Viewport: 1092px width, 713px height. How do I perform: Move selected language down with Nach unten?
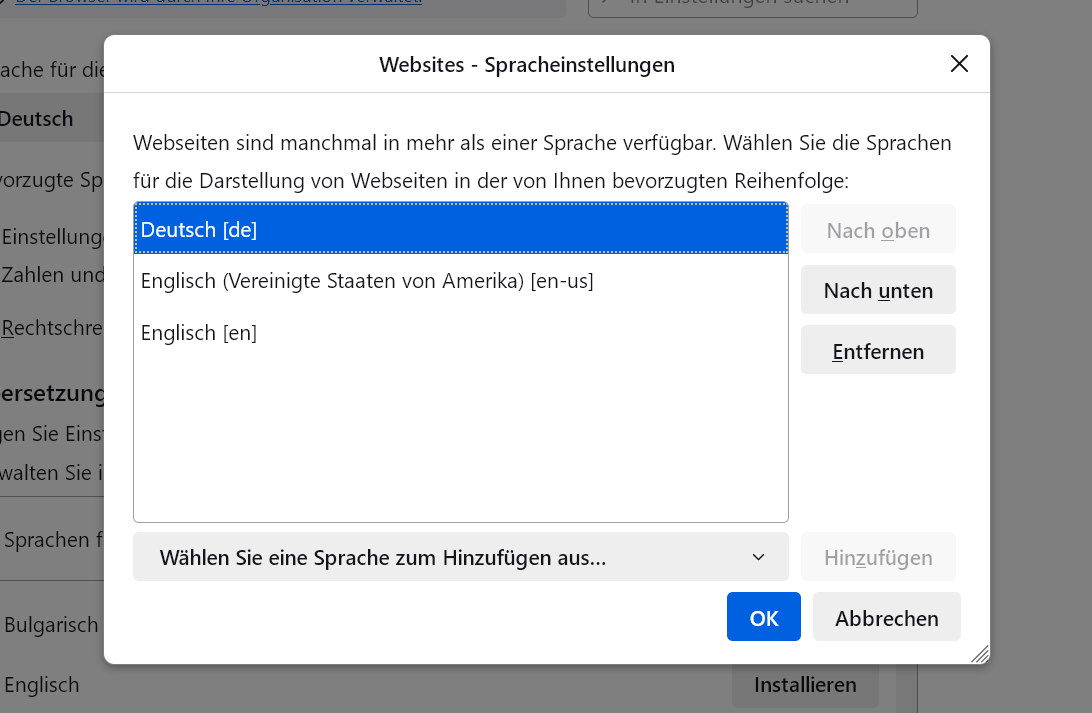(x=878, y=291)
